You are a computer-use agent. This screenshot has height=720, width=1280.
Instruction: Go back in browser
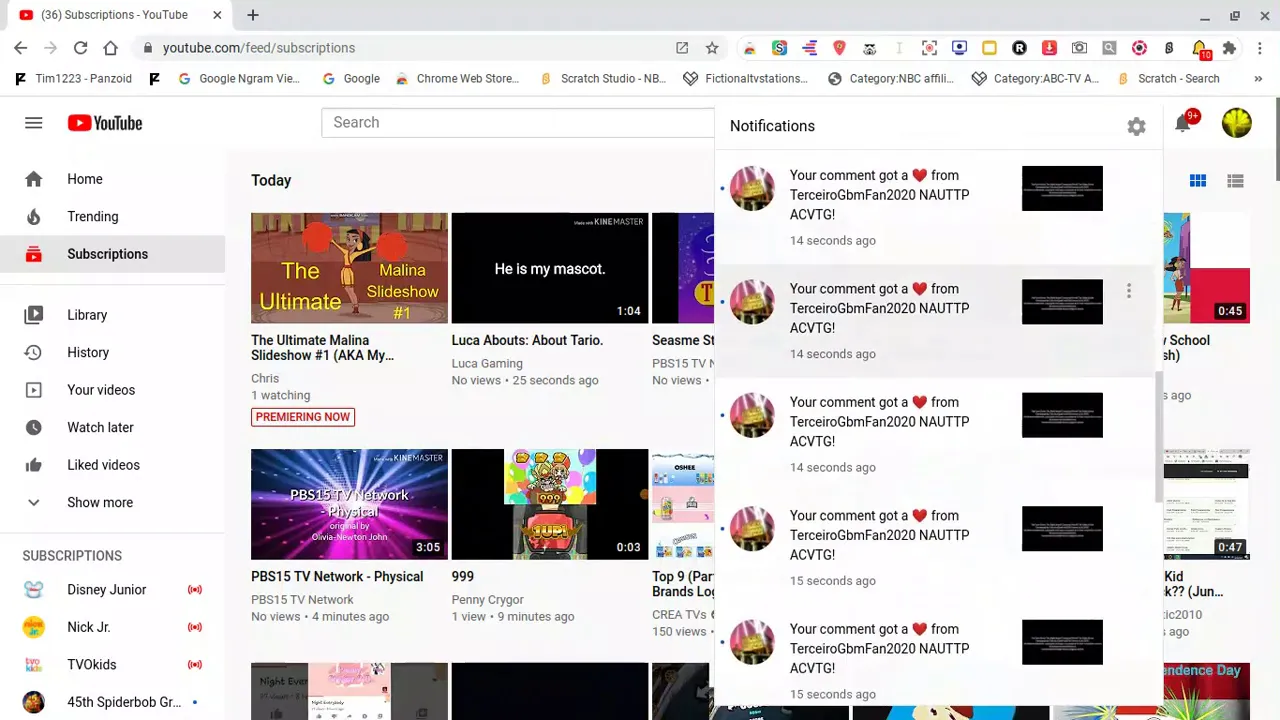[x=20, y=48]
